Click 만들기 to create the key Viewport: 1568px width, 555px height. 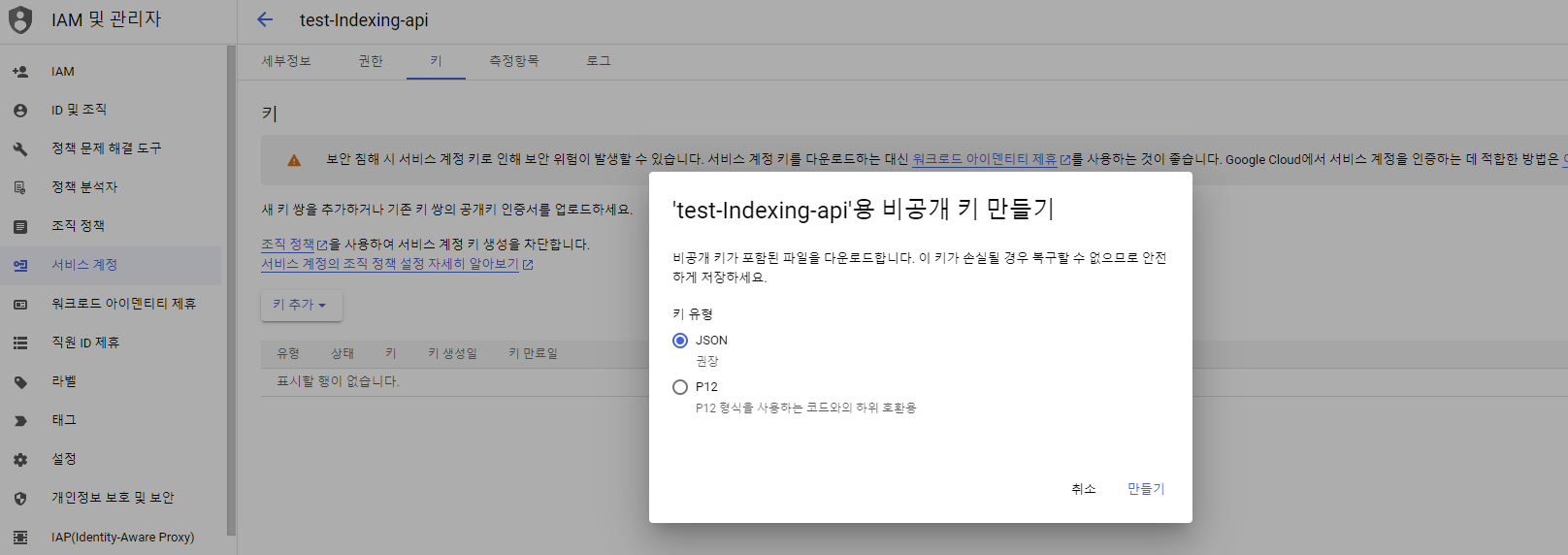[x=1146, y=489]
